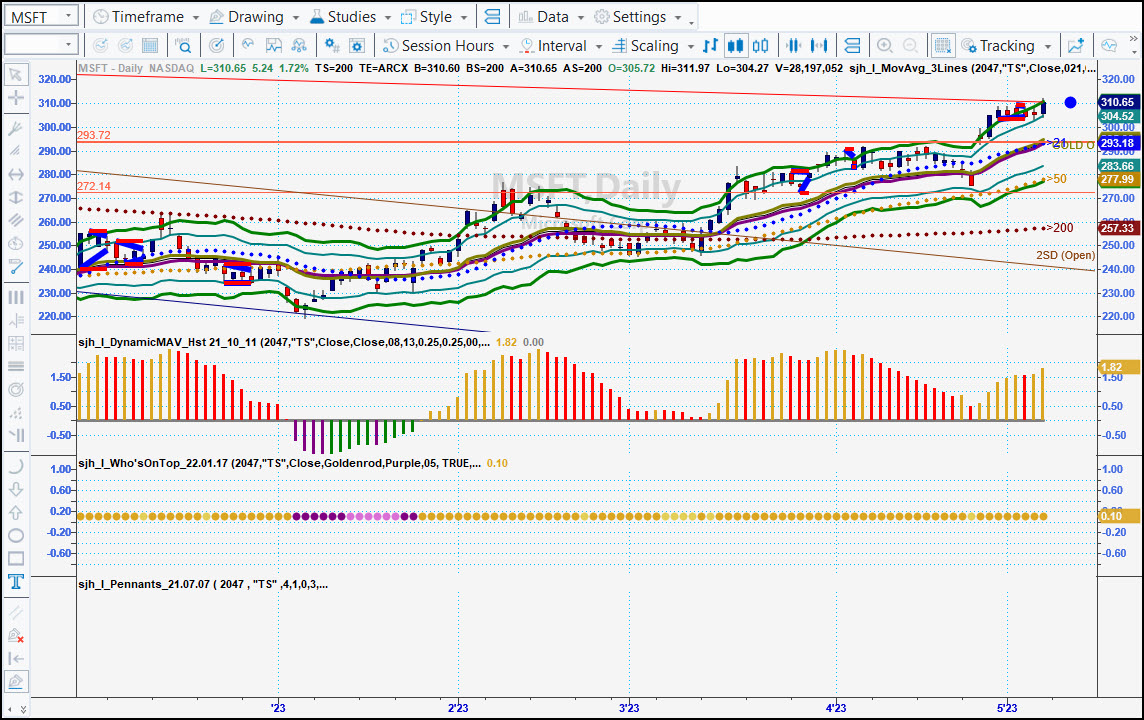The image size is (1144, 720).
Task: Click the sjh_I_DynamicMAV_Hst study label
Action: pos(284,342)
